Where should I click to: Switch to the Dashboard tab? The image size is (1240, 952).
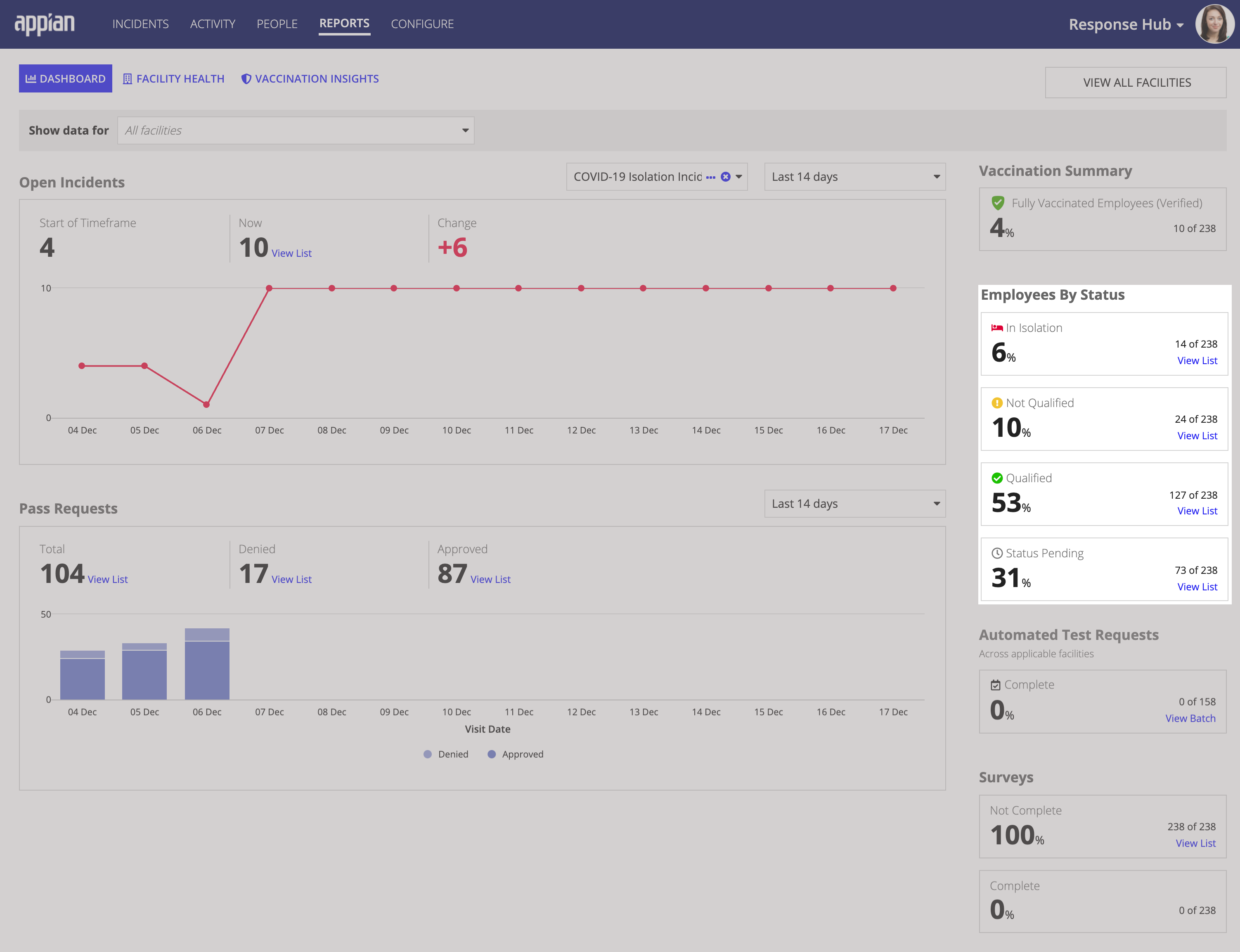(66, 79)
